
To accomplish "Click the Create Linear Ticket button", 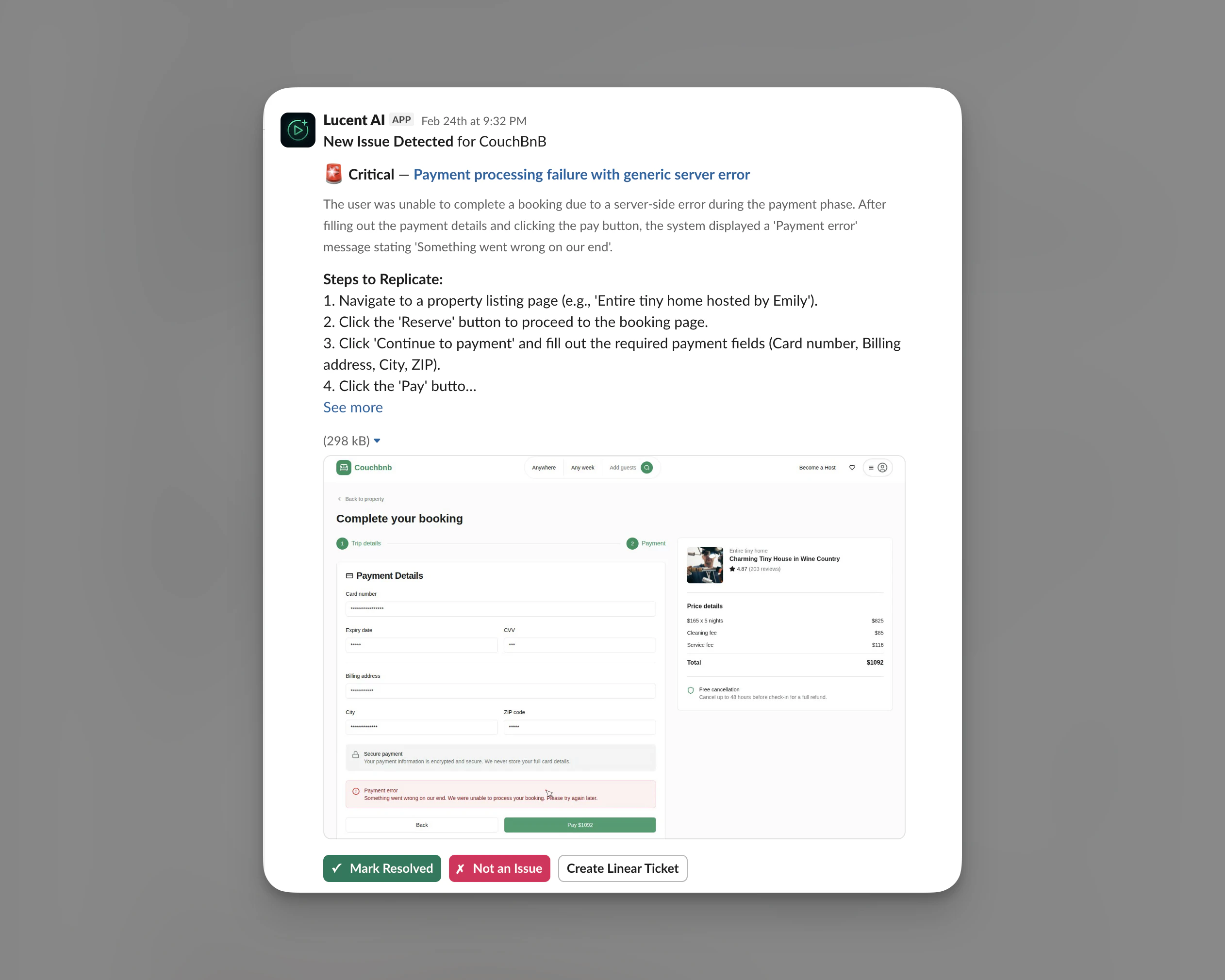I will pos(623,868).
